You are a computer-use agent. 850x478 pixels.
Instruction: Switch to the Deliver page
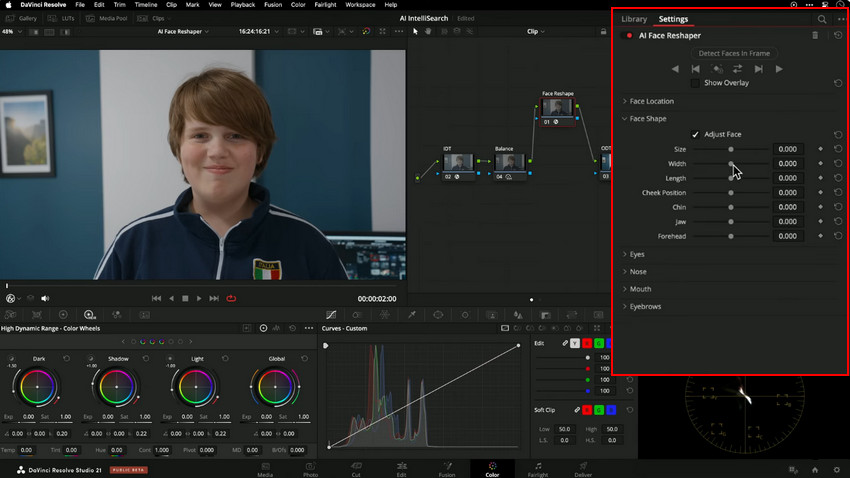583,469
